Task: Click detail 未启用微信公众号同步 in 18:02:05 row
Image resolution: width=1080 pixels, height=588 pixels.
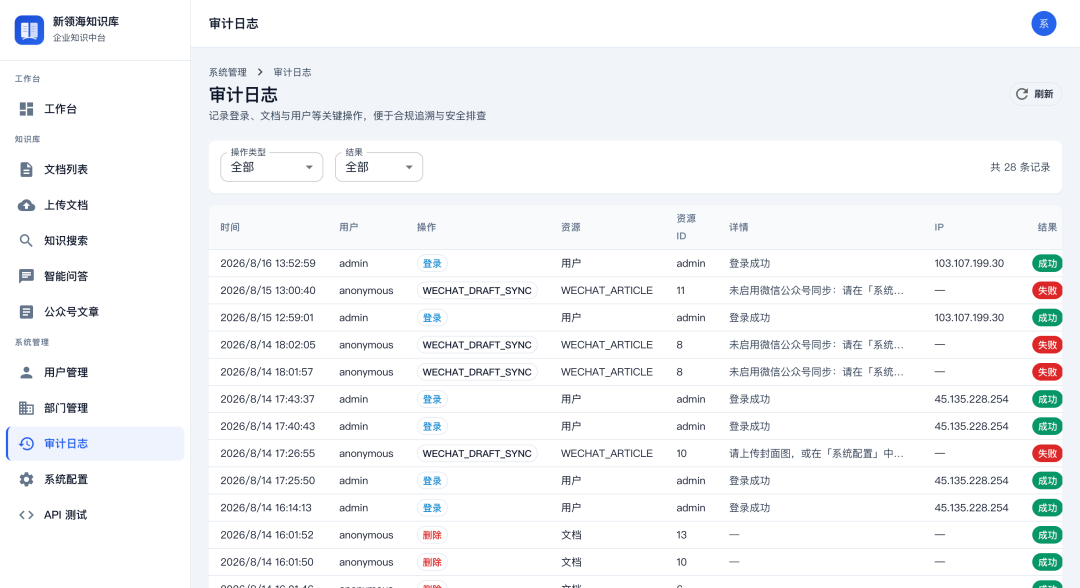Action: [816, 345]
